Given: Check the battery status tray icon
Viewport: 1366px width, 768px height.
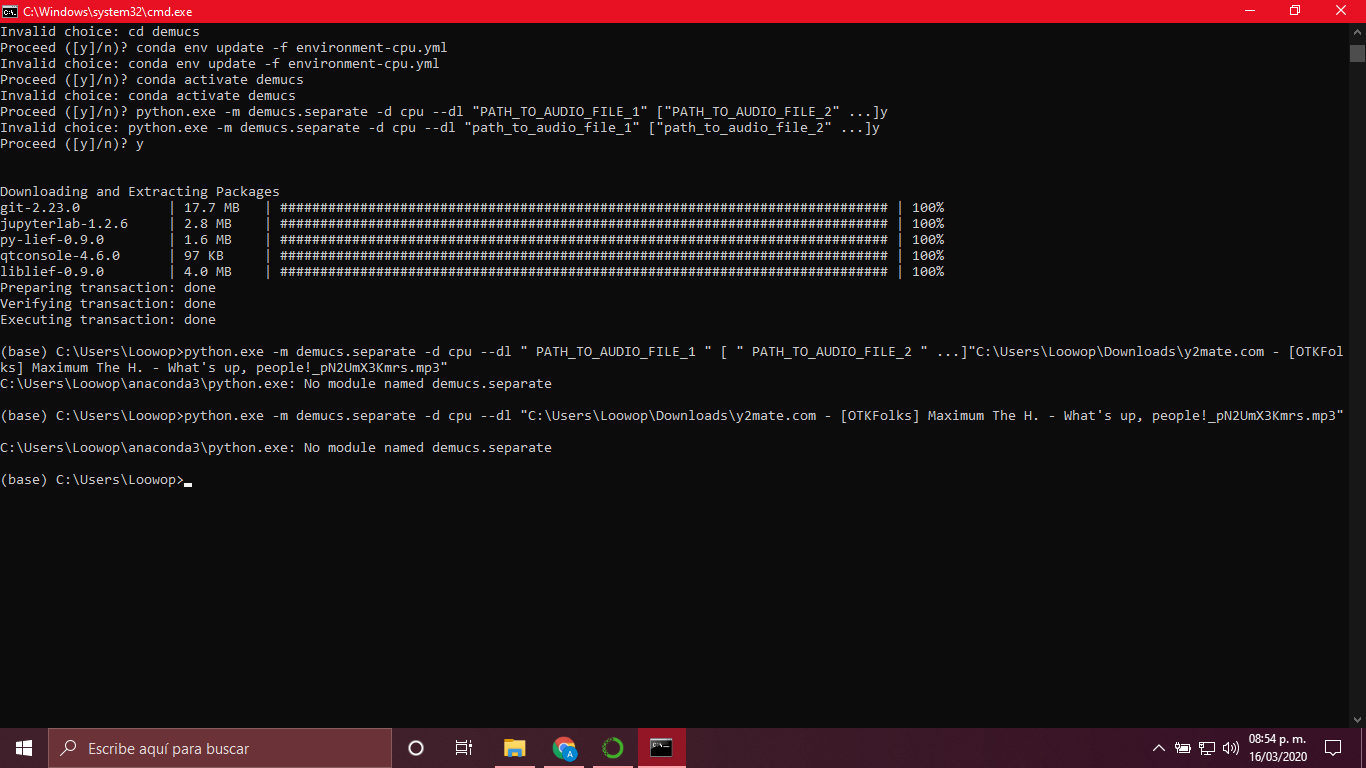Looking at the screenshot, I should click(1183, 748).
